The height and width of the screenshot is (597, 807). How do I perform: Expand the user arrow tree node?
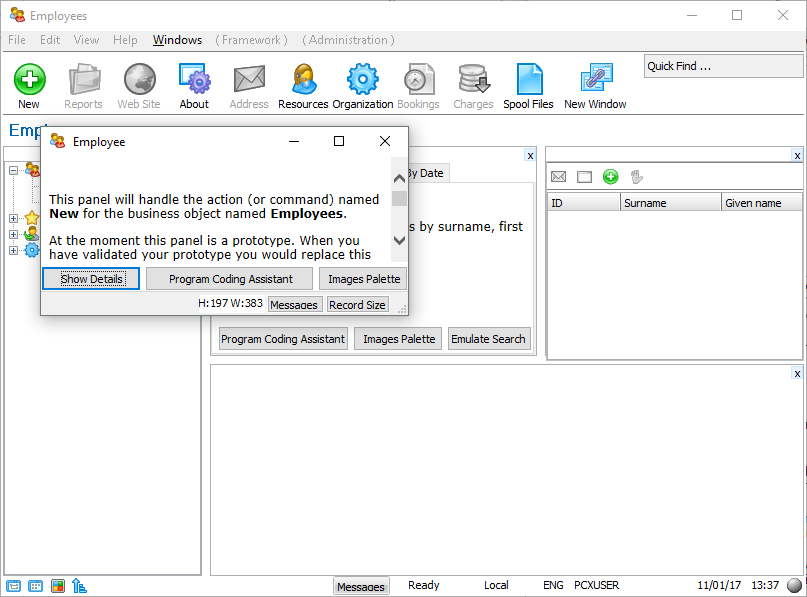13,234
